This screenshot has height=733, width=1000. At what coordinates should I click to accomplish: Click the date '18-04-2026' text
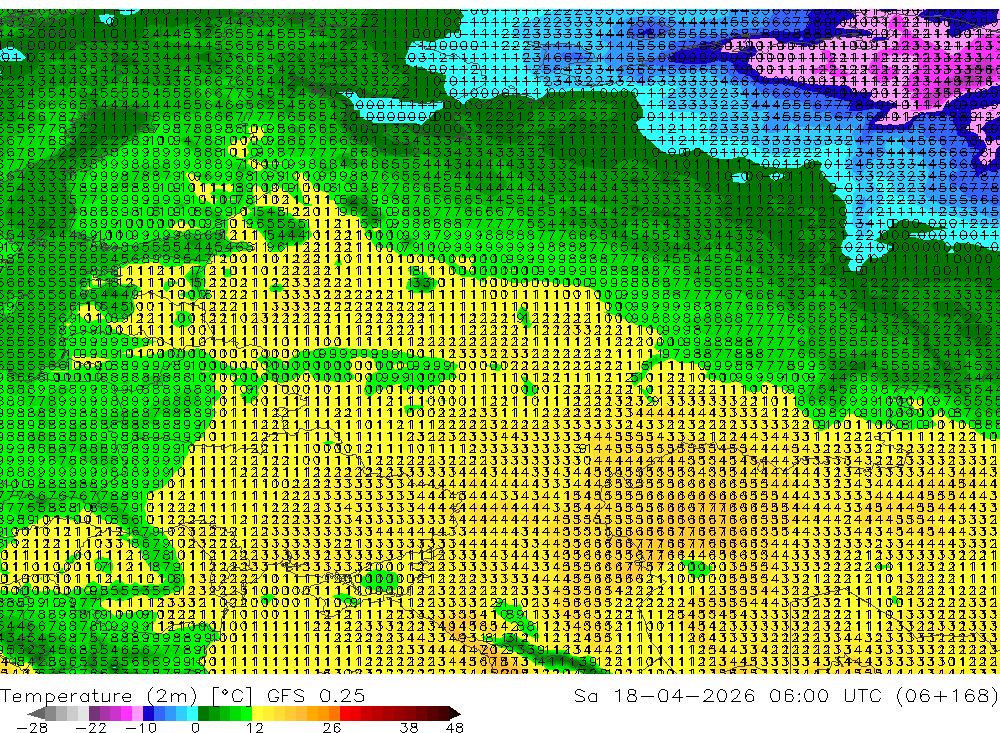pyautogui.click(x=684, y=695)
